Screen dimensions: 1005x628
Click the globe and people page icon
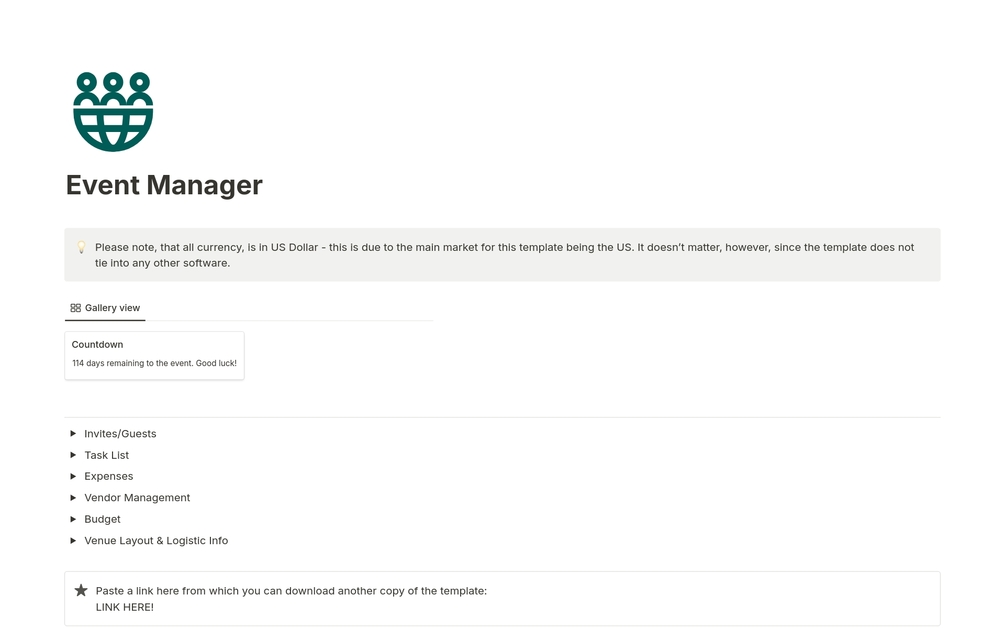point(113,111)
